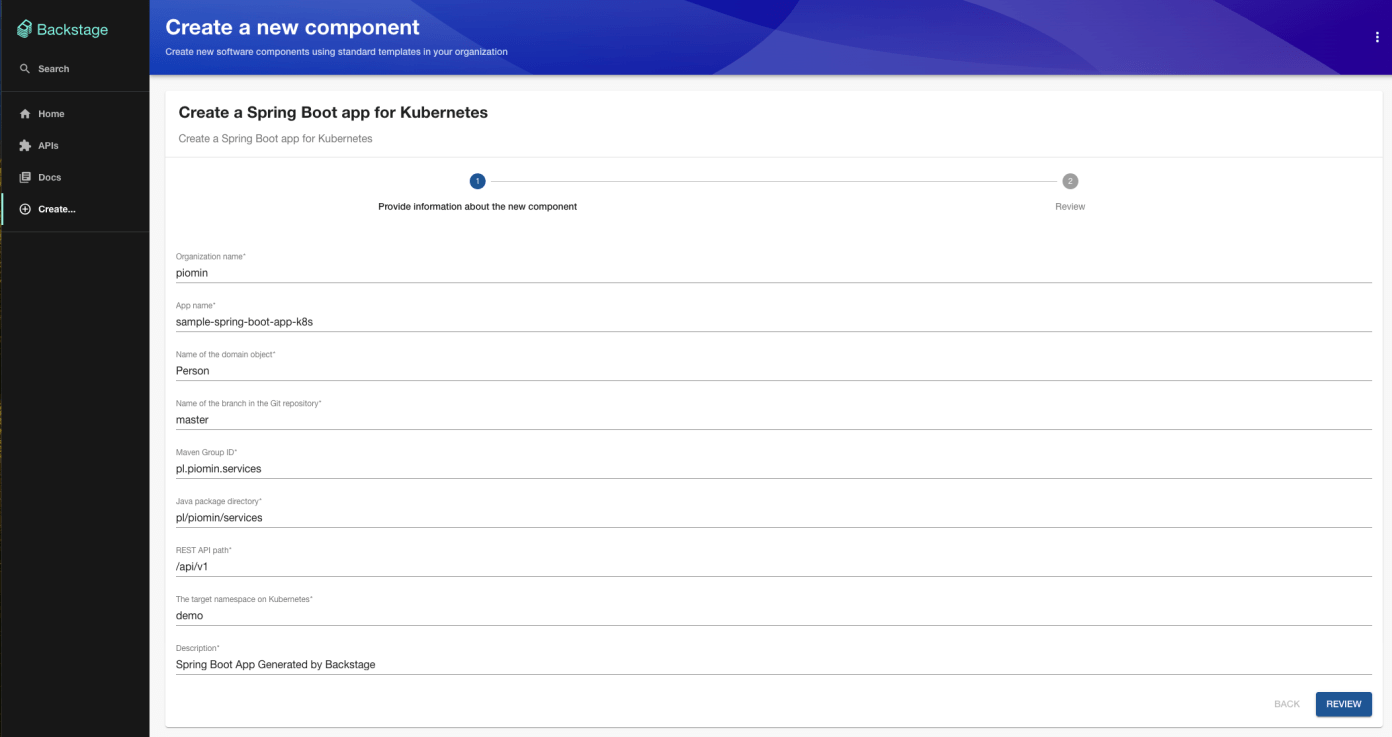
Task: Click the APIs puzzle piece icon
Action: (x=25, y=146)
